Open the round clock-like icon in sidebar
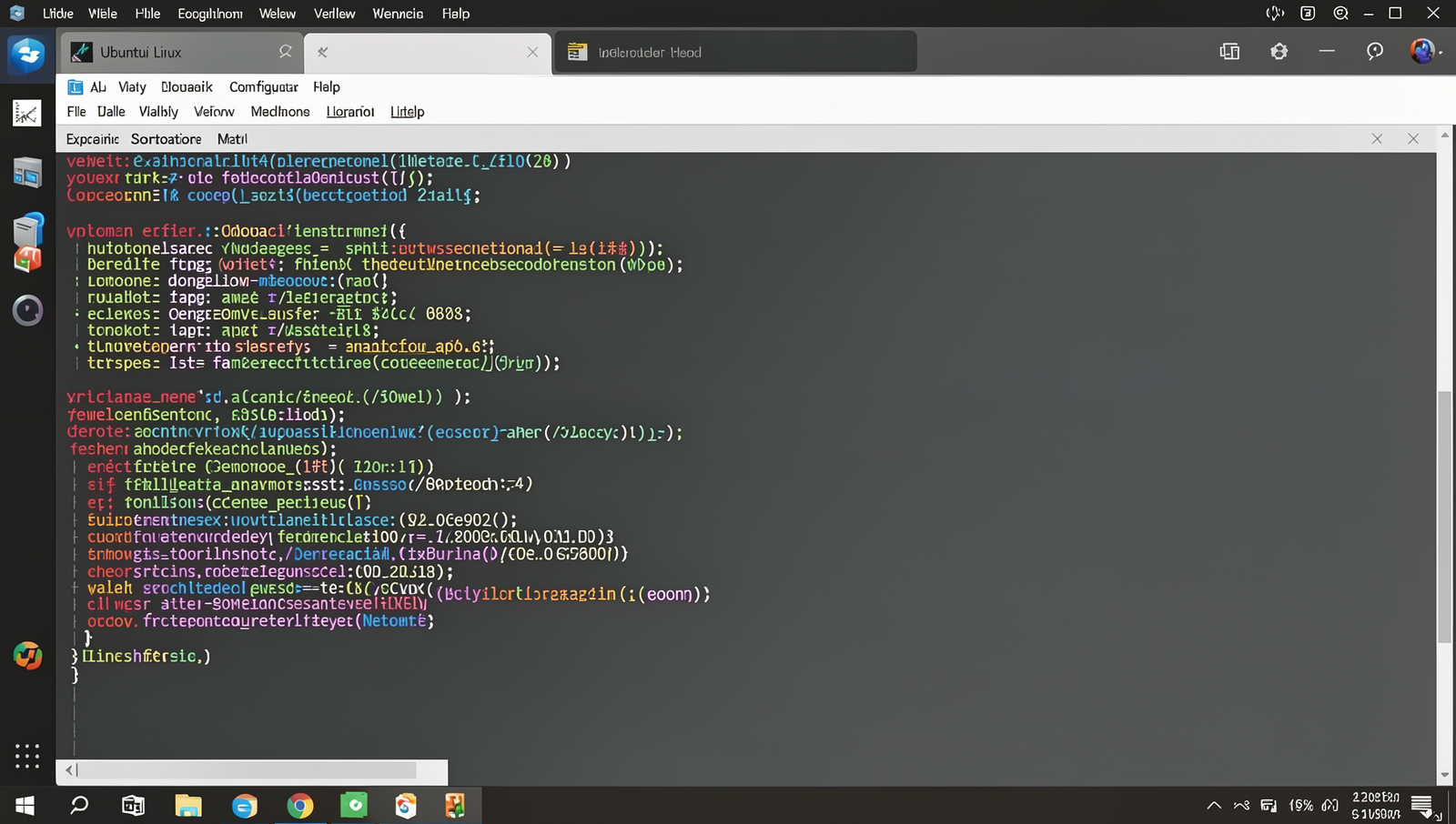The height and width of the screenshot is (824, 1456). click(x=27, y=311)
